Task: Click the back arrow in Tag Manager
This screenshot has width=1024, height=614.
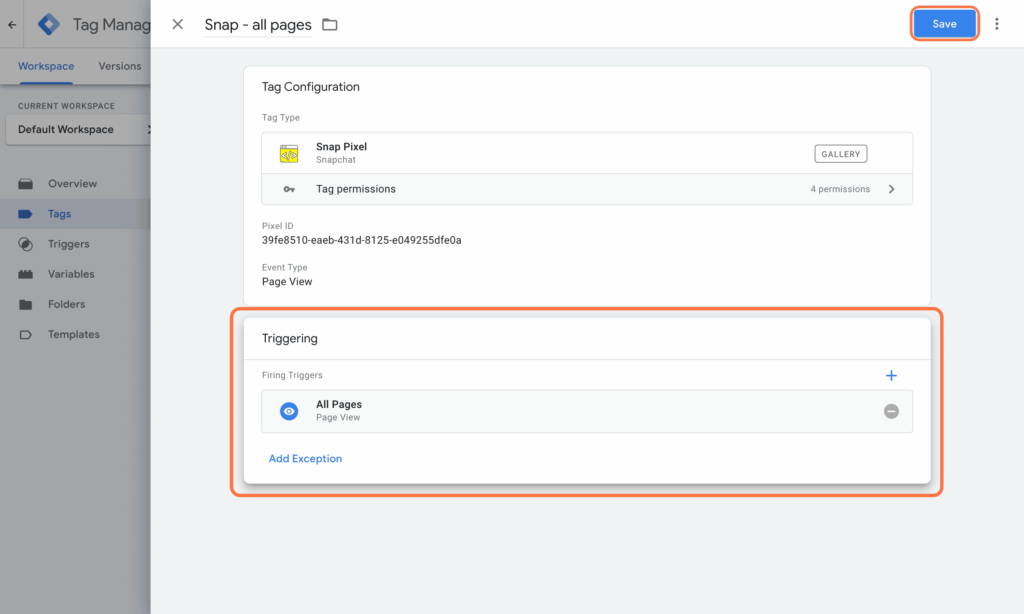Action: (12, 25)
